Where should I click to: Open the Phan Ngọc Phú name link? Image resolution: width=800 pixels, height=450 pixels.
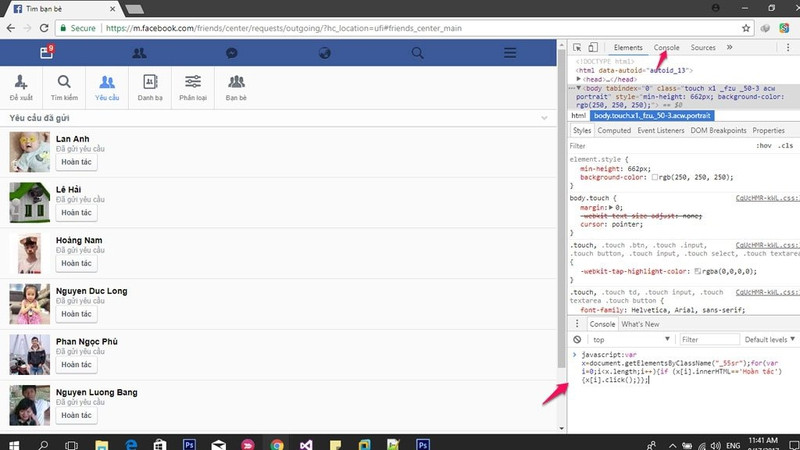(x=87, y=341)
